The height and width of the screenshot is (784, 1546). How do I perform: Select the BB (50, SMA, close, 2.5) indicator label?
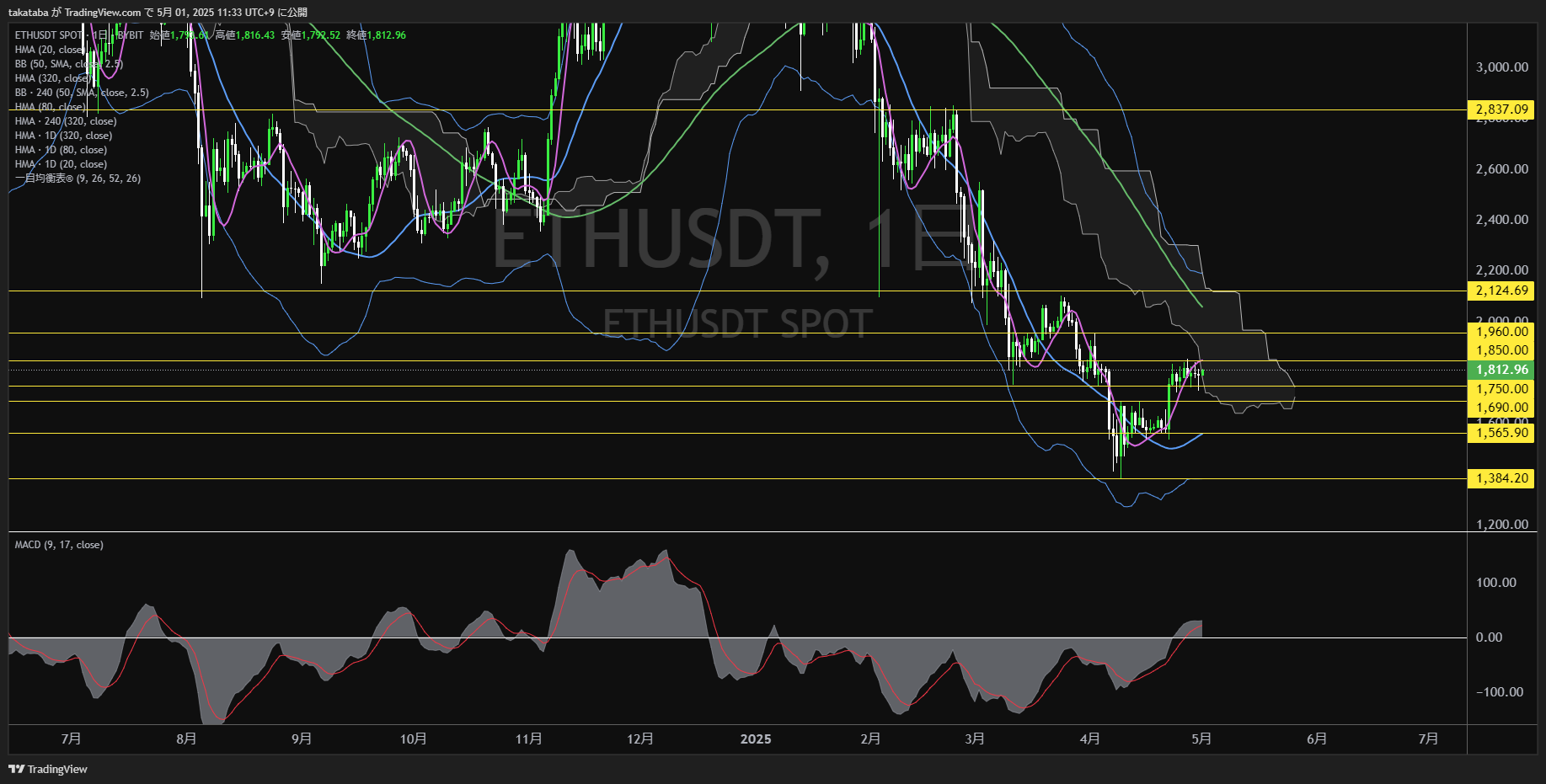(x=69, y=64)
